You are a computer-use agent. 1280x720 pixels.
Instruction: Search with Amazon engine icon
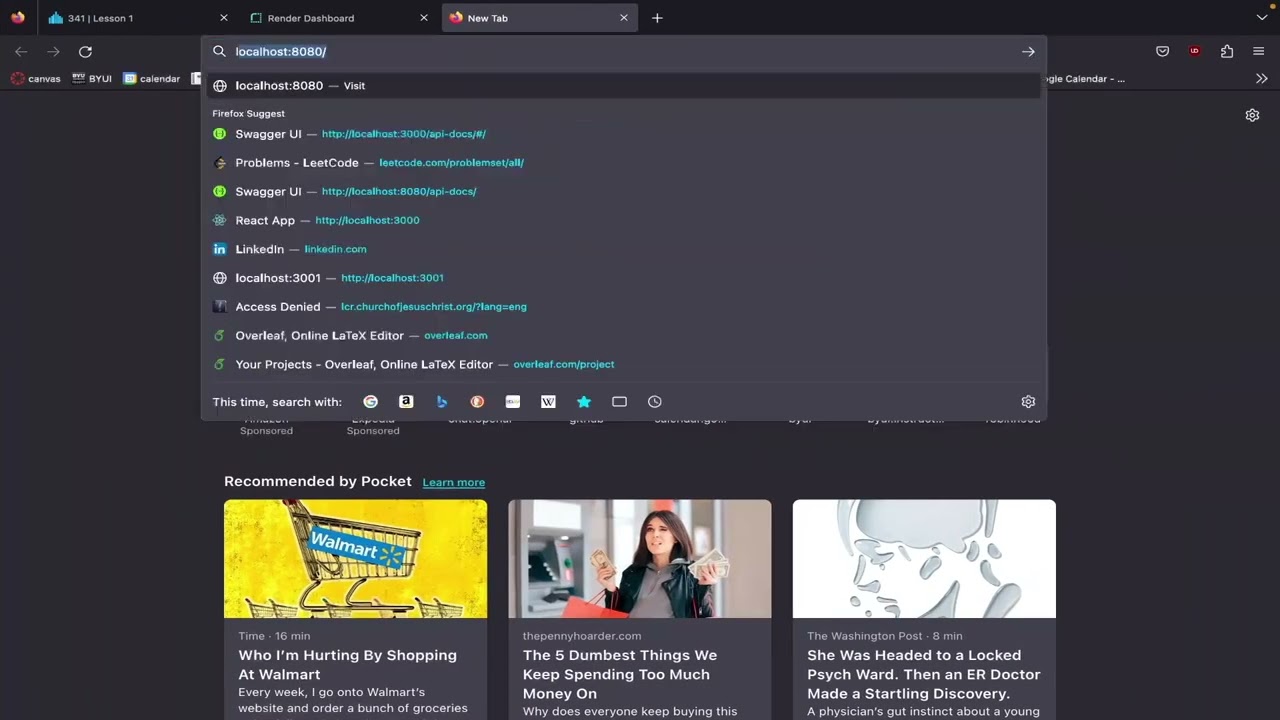tap(406, 402)
